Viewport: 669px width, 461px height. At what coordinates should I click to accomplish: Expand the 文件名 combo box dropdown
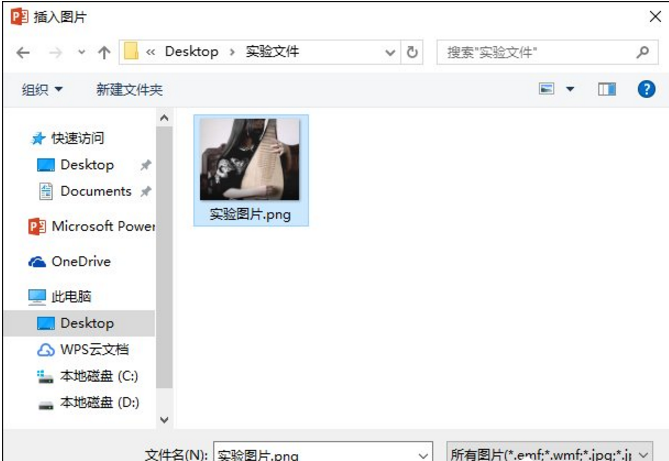423,455
